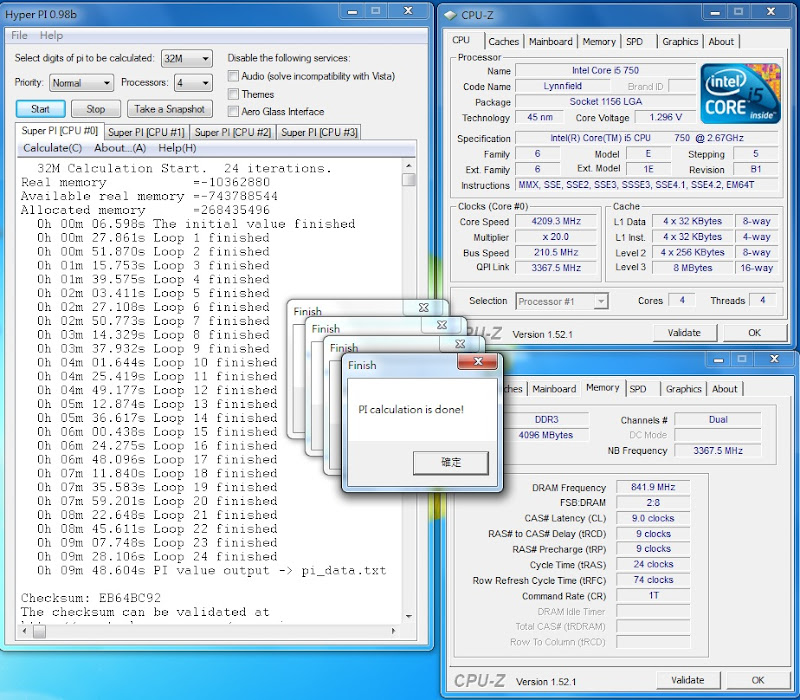Click CPU name field Intel Core i5 750
800x700 pixels.
coord(605,70)
